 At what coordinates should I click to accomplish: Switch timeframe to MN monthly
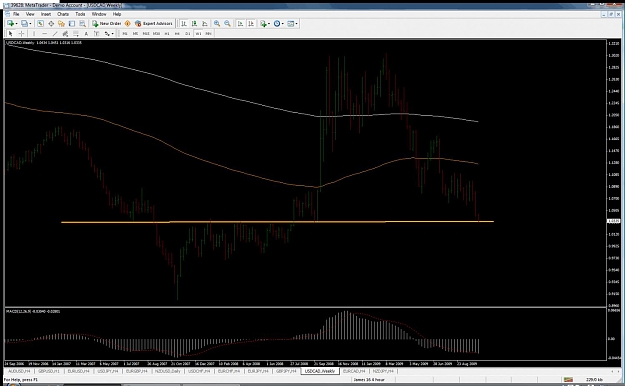click(208, 33)
